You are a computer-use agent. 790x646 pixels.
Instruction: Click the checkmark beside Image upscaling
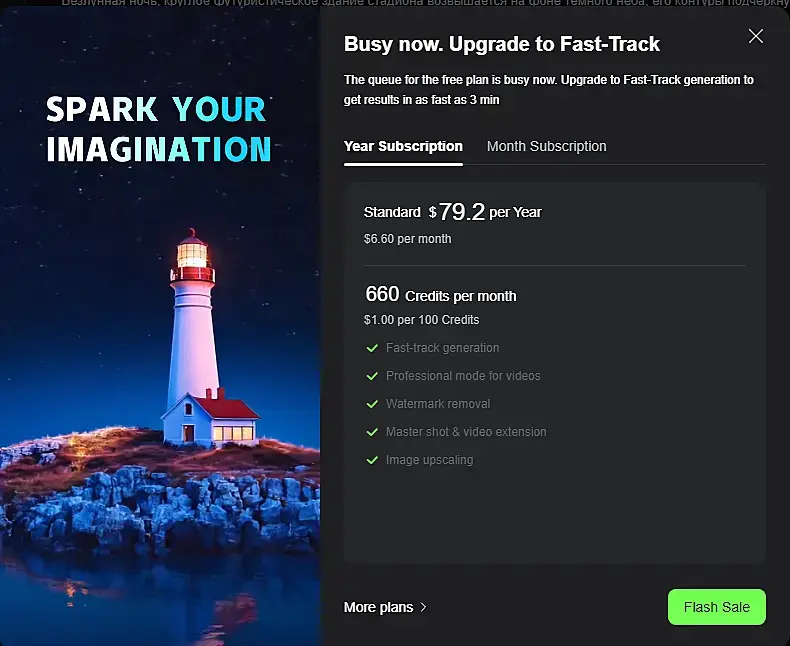pyautogui.click(x=372, y=460)
